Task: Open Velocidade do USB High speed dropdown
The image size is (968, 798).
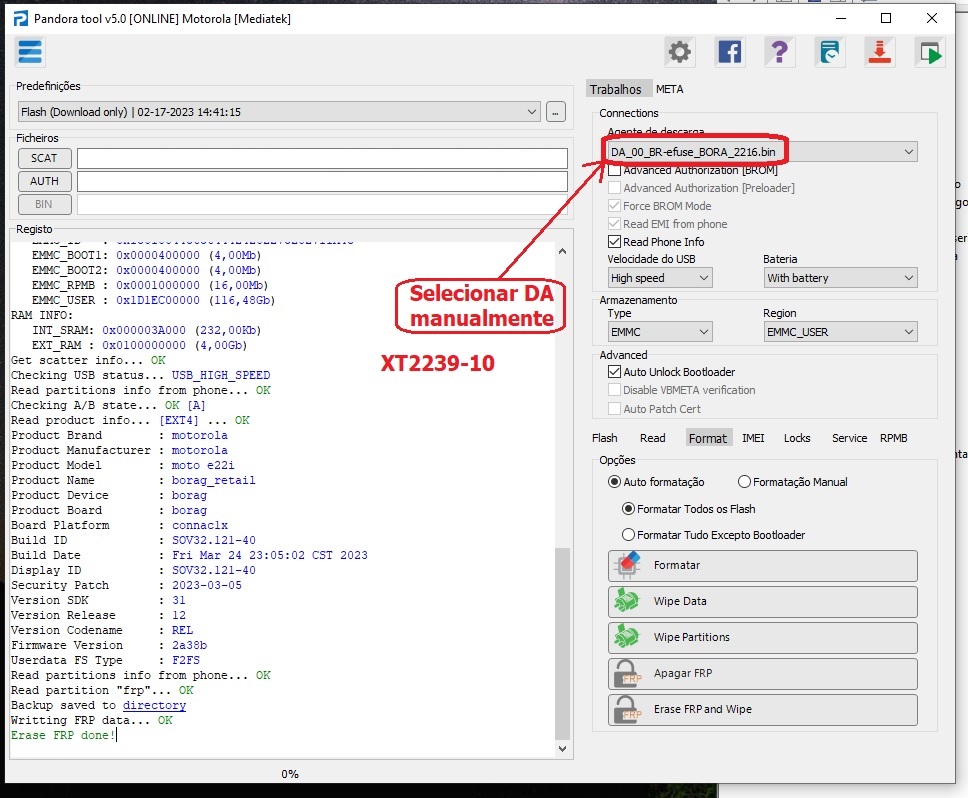Action: 660,278
